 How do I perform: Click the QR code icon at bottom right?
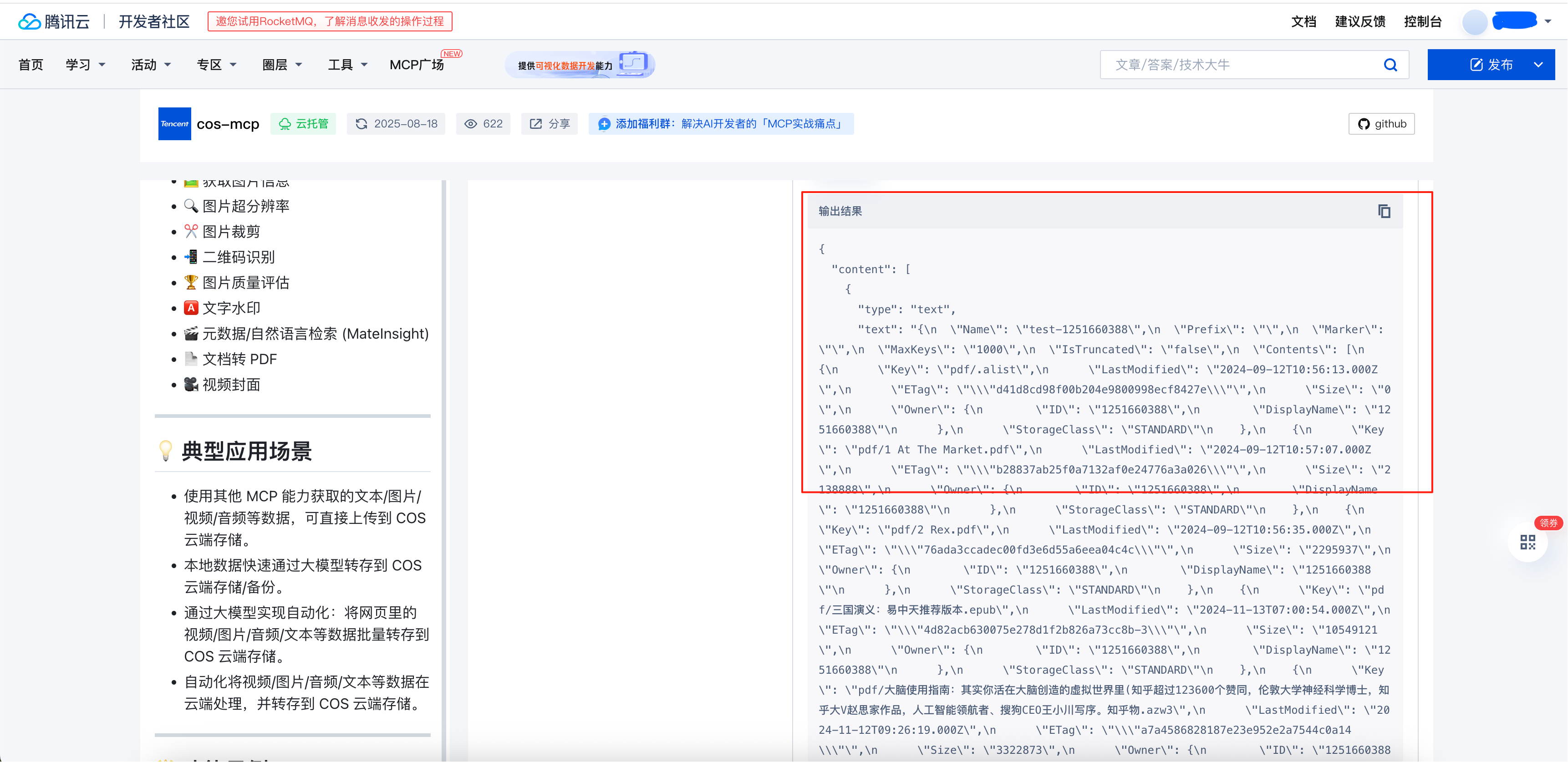1528,542
